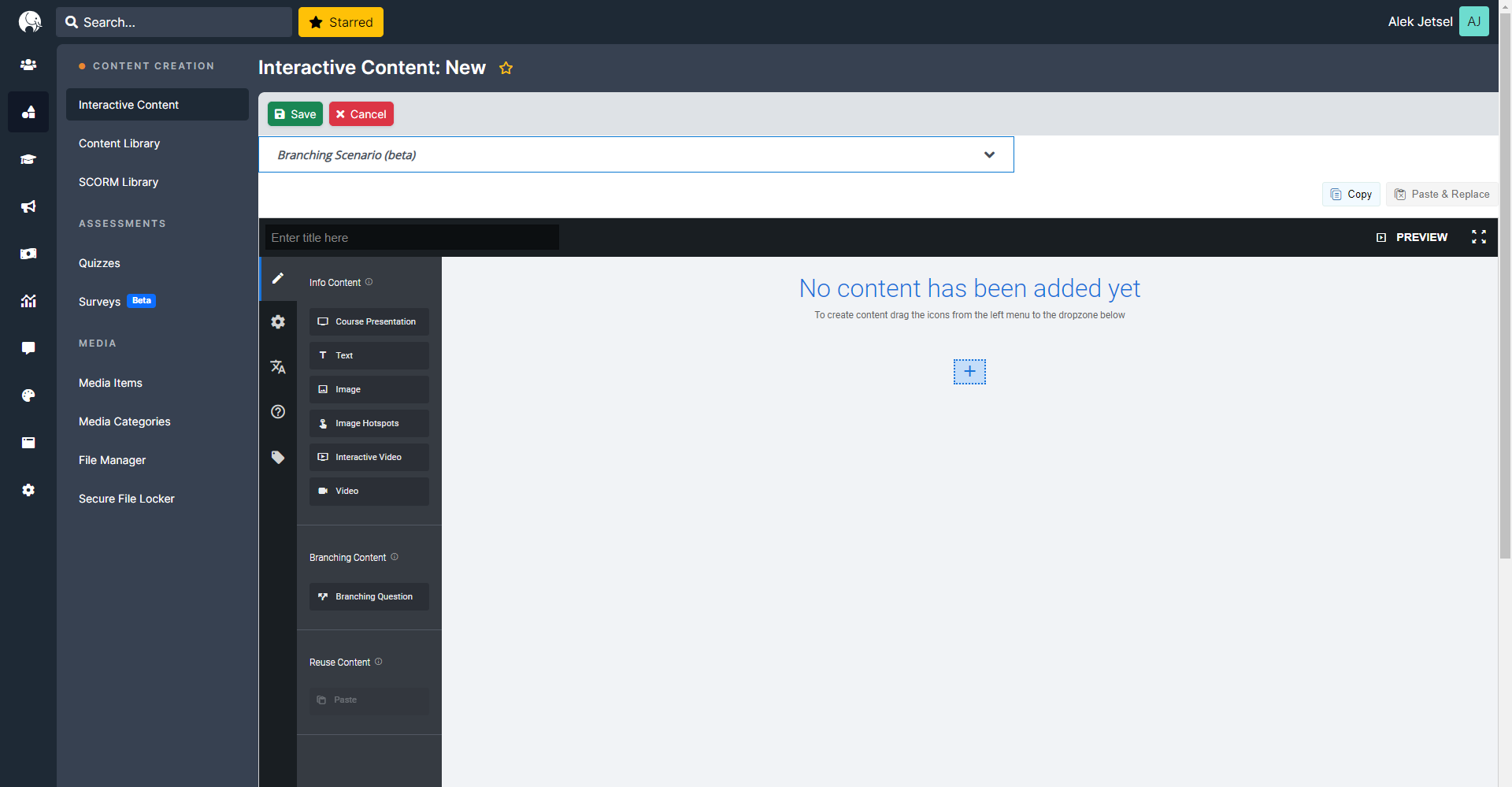The width and height of the screenshot is (1512, 787).
Task: Select the Course Presentation content item
Action: pos(369,321)
